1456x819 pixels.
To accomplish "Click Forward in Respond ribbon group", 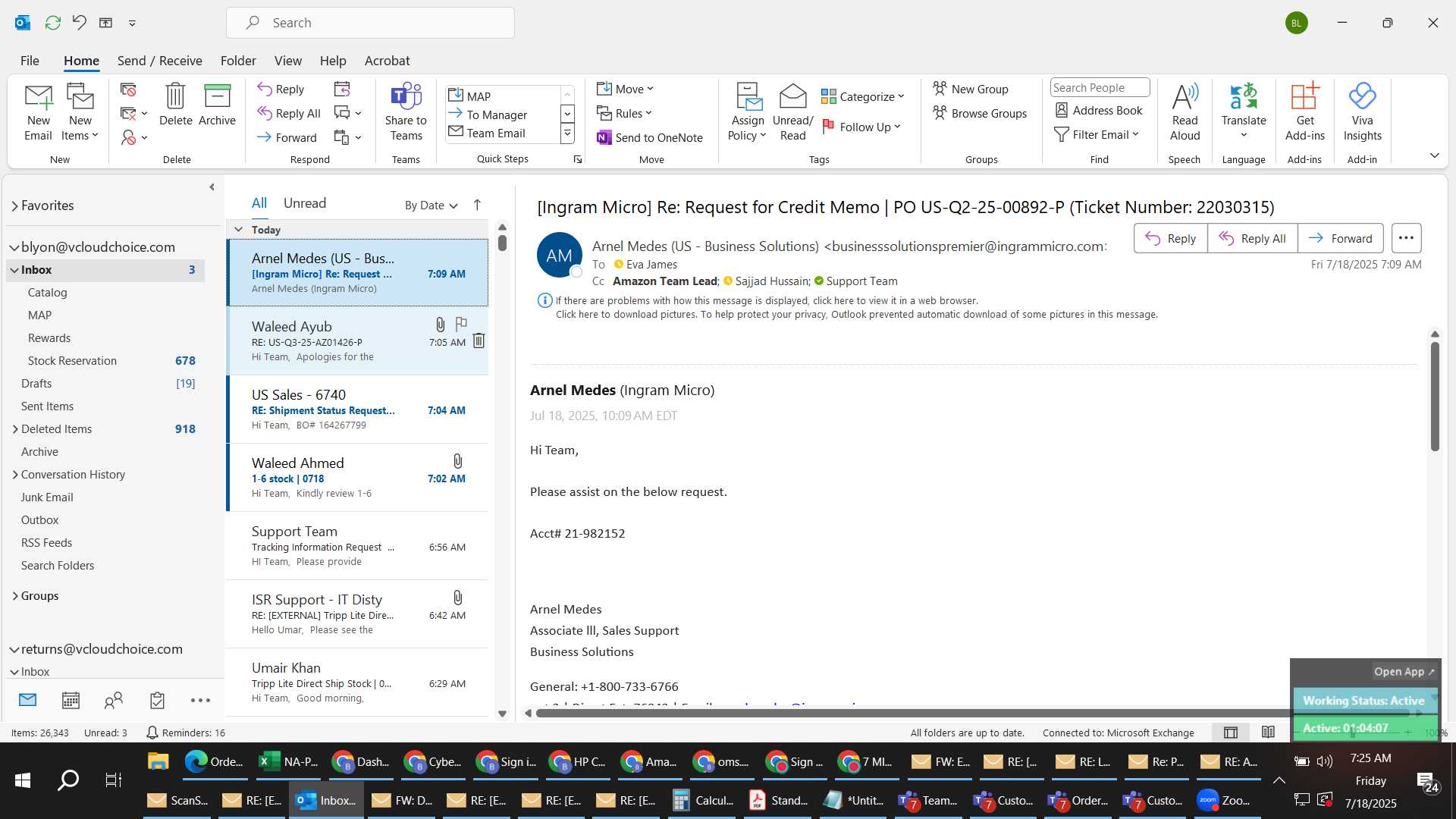I will coord(287,137).
